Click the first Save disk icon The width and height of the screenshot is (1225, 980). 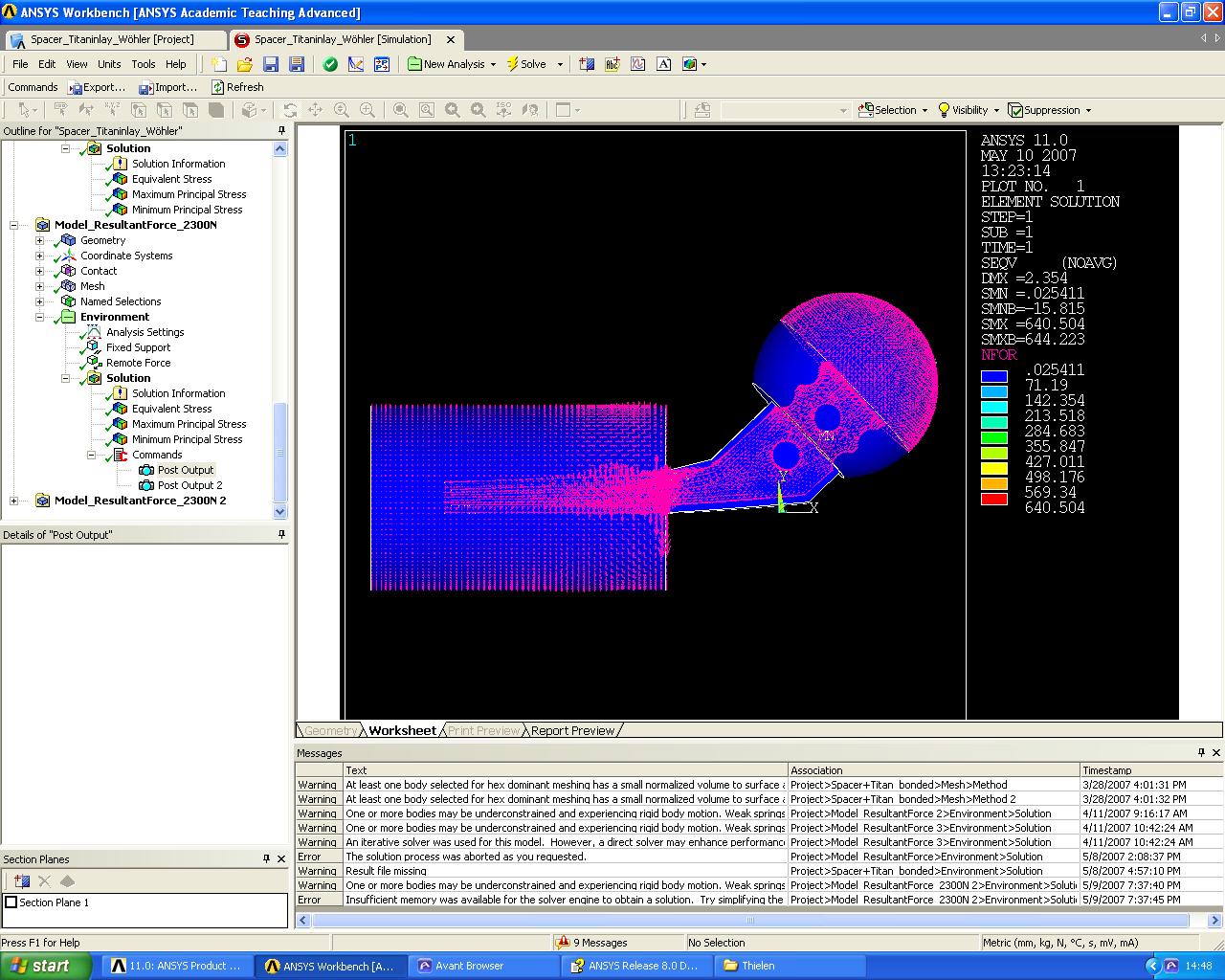271,64
